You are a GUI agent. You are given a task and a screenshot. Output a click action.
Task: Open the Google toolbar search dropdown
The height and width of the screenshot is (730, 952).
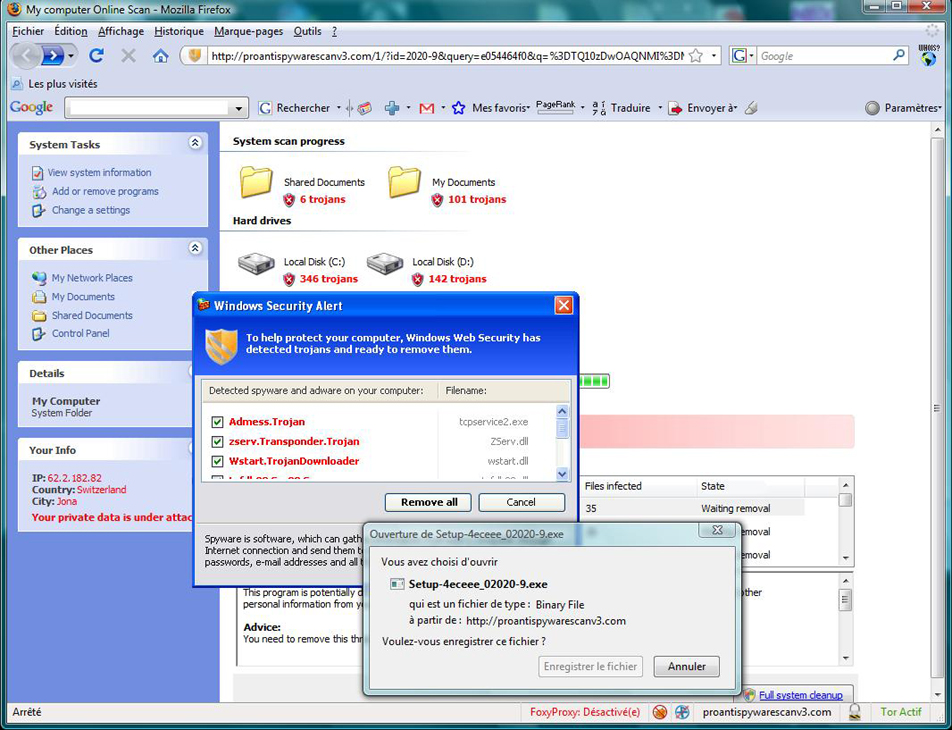coord(238,108)
